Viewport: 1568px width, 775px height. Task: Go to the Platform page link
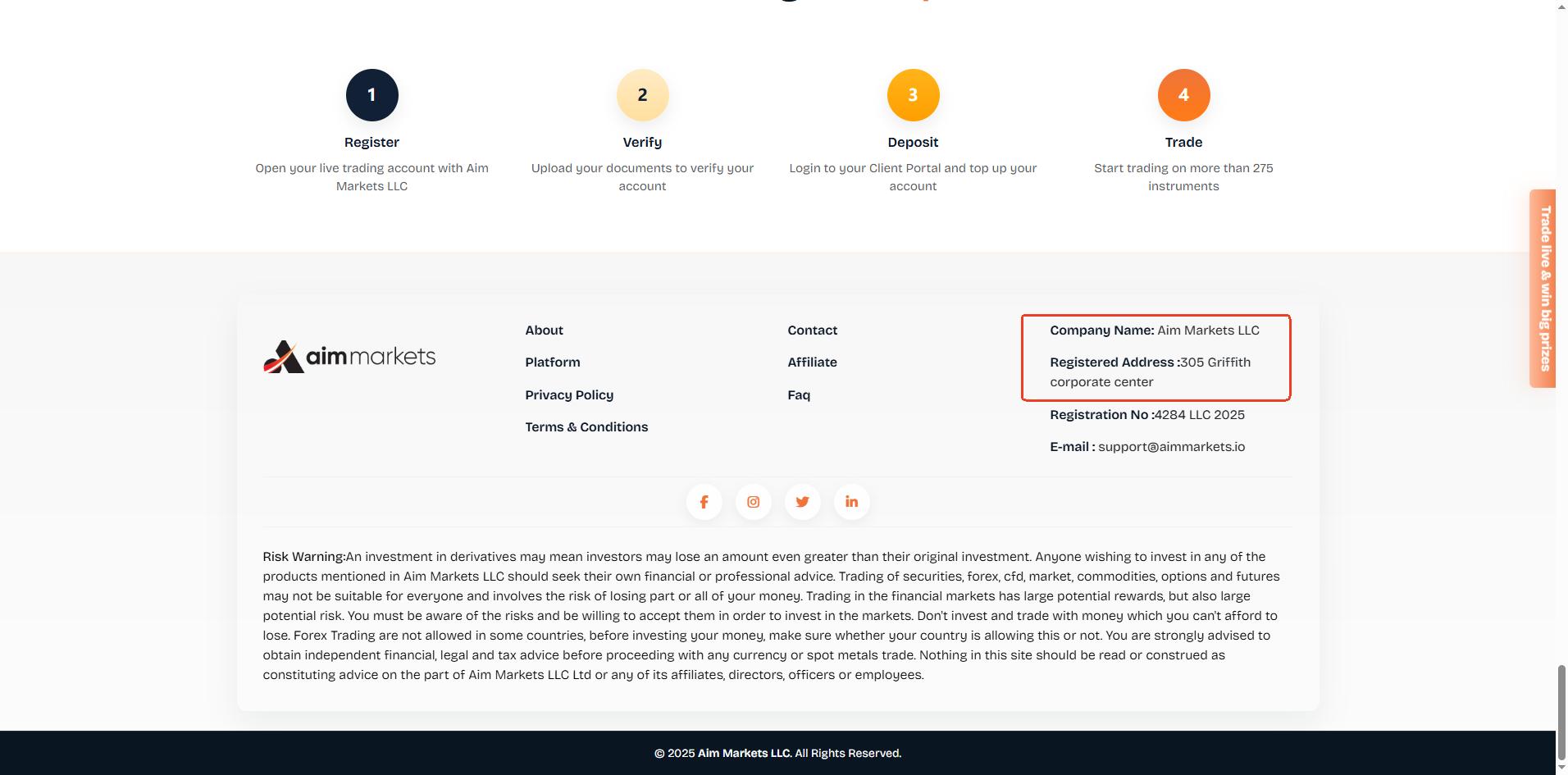(x=552, y=362)
